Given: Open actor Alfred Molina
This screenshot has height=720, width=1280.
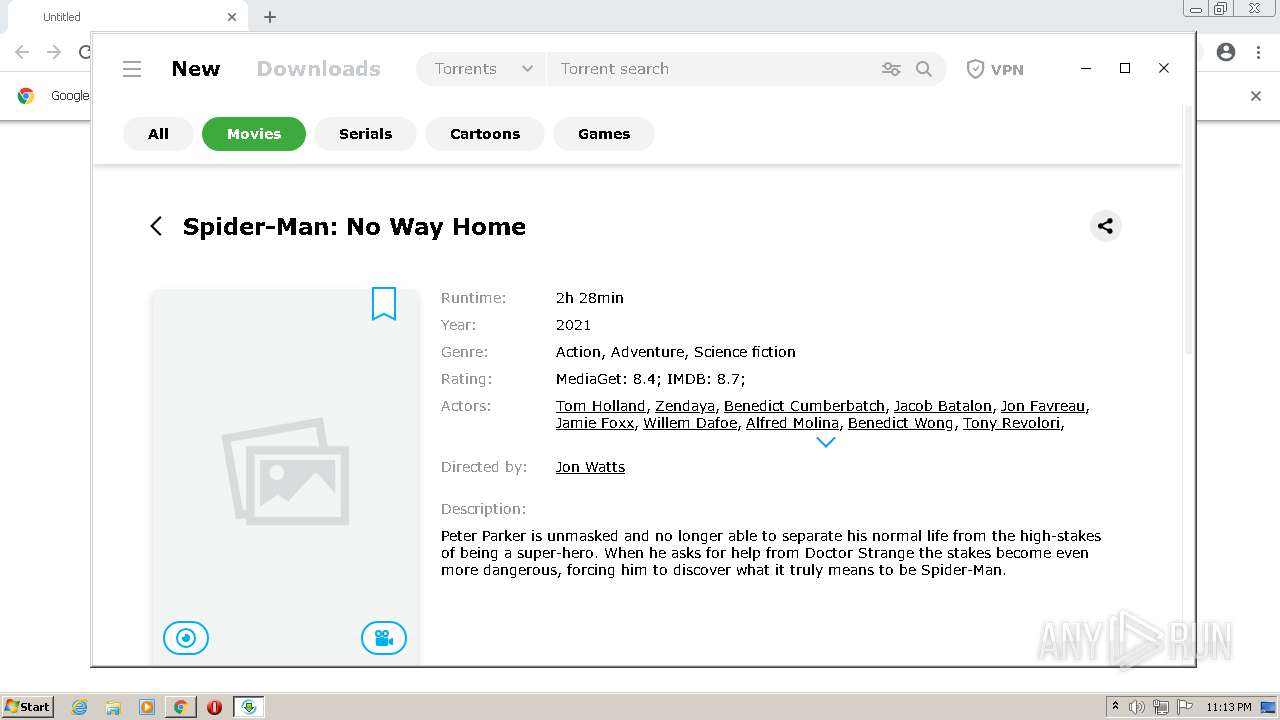Looking at the screenshot, I should coord(792,423).
